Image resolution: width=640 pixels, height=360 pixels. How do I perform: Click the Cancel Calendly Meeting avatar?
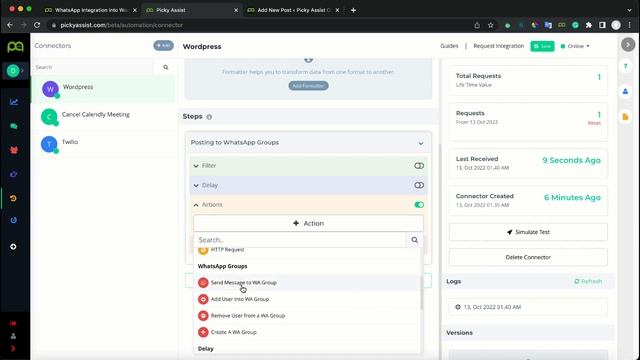click(49, 117)
